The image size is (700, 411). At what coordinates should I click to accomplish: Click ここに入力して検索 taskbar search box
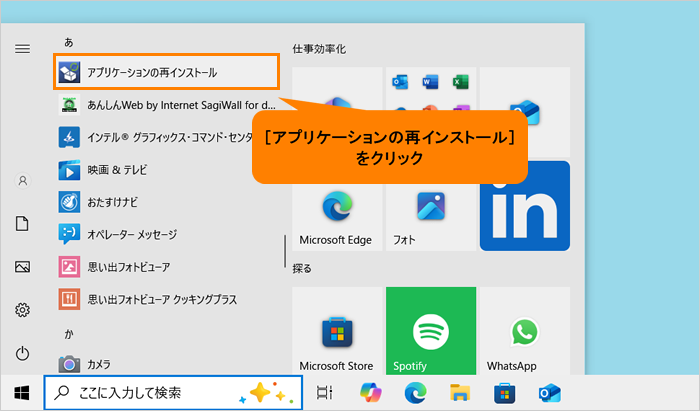tap(173, 393)
